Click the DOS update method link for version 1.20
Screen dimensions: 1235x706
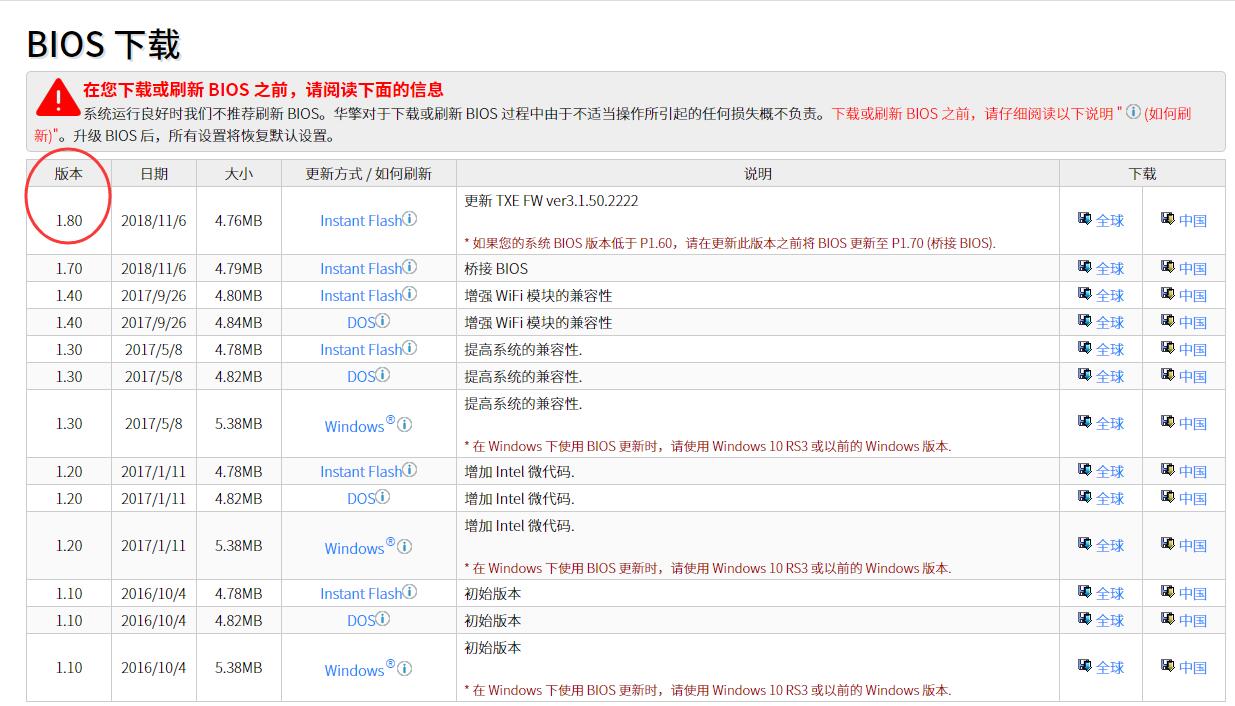359,498
